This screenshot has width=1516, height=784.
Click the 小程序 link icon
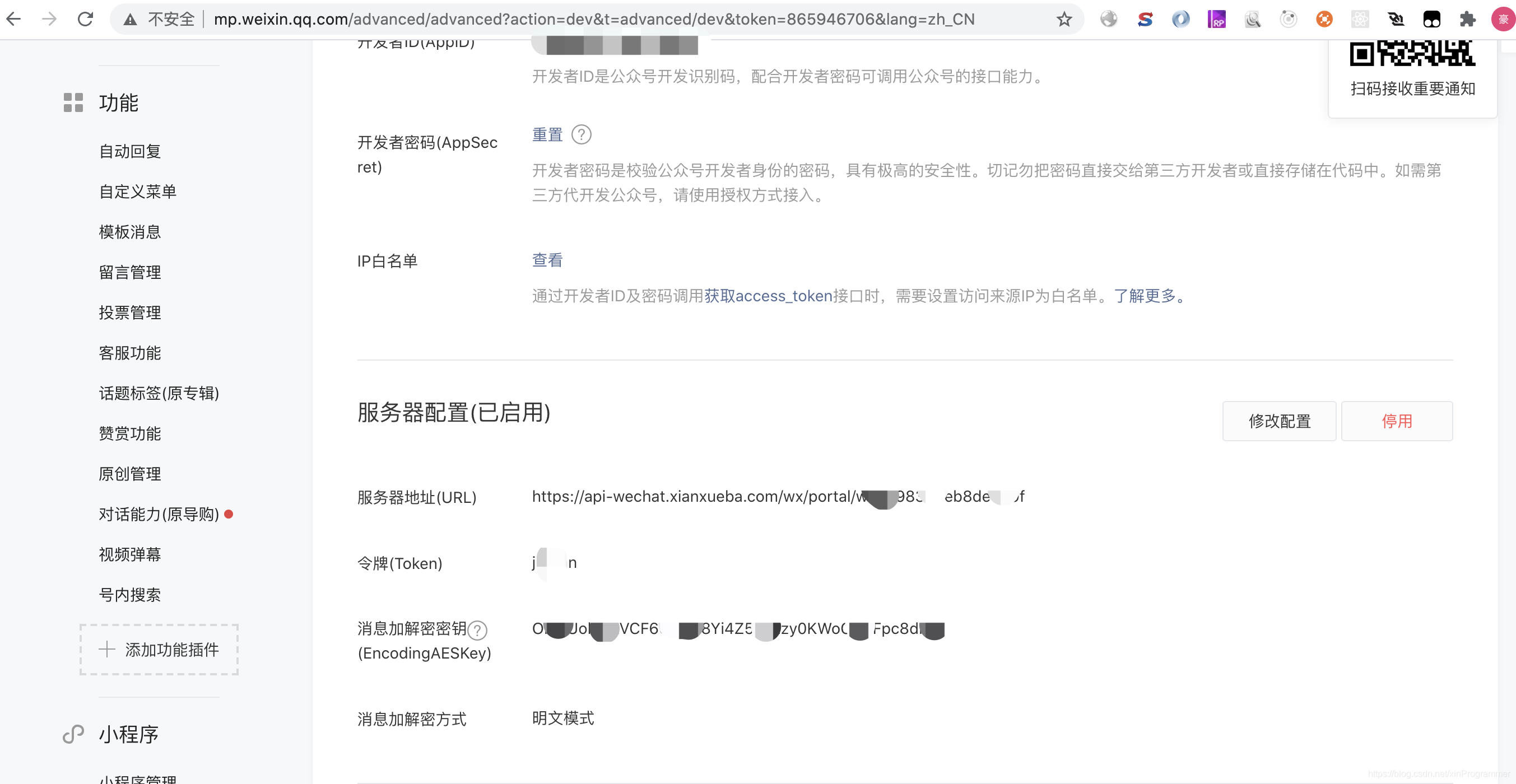click(x=73, y=734)
